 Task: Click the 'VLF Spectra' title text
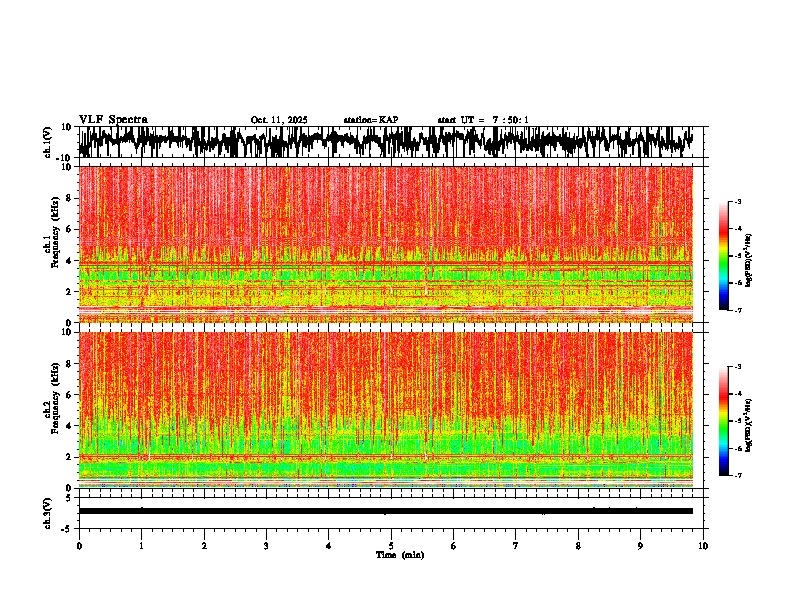coord(113,120)
